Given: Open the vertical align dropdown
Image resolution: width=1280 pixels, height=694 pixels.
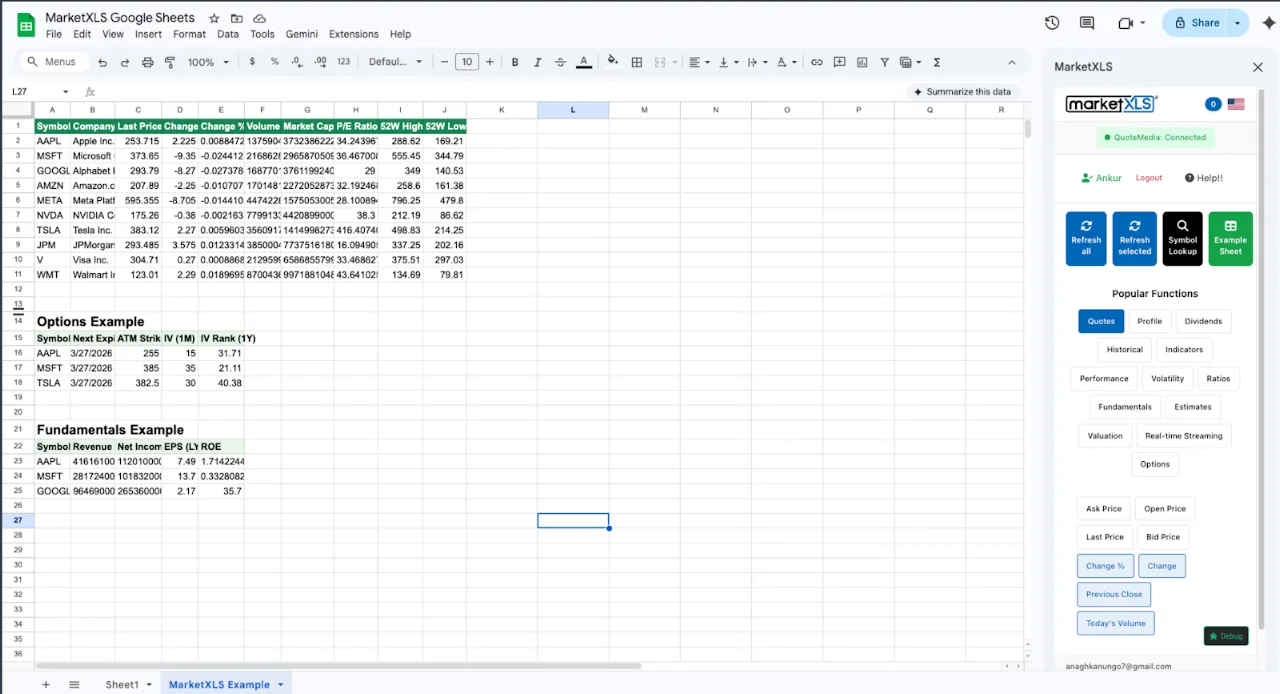Looking at the screenshot, I should (728, 62).
